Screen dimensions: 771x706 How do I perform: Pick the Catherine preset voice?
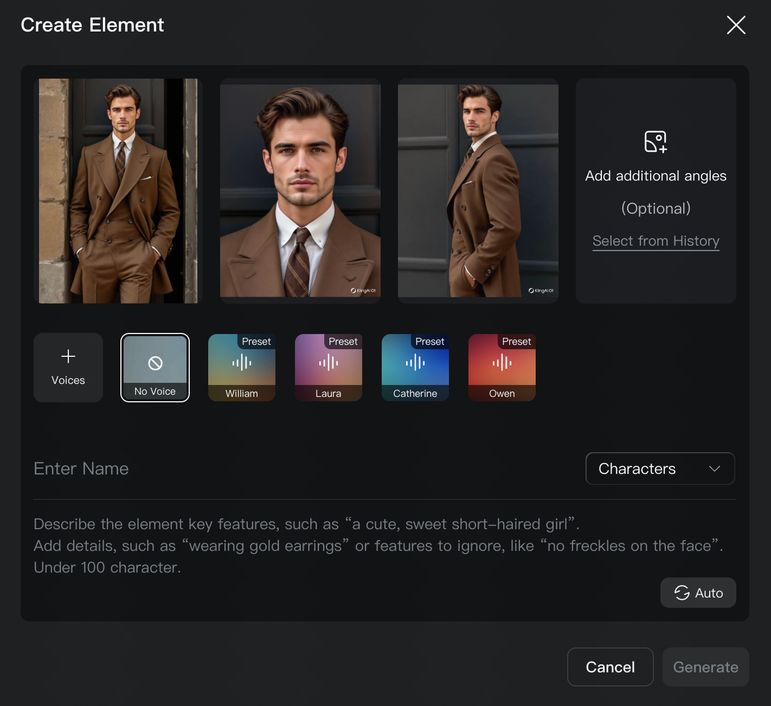pos(415,367)
